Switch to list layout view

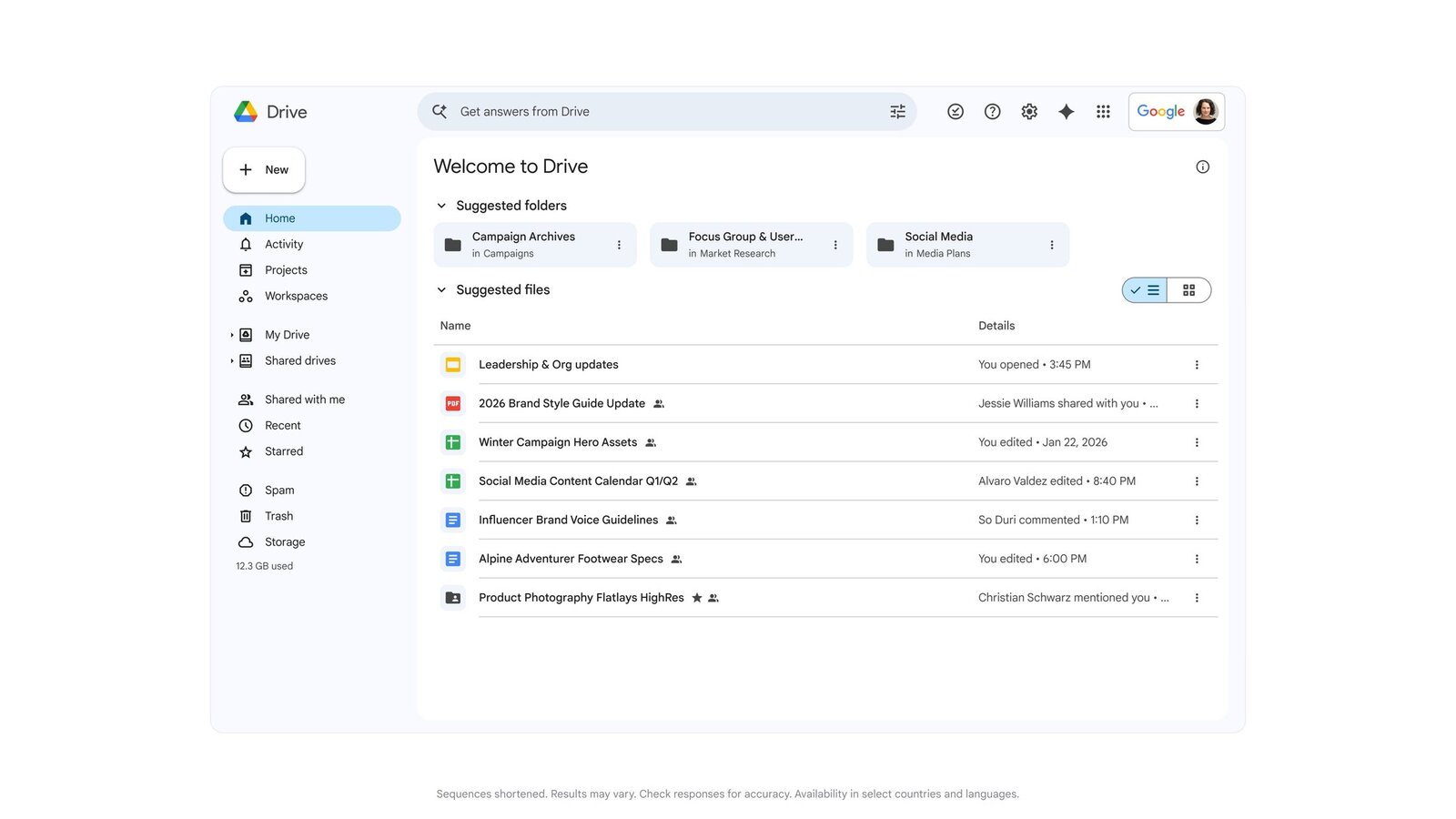[x=1145, y=290]
